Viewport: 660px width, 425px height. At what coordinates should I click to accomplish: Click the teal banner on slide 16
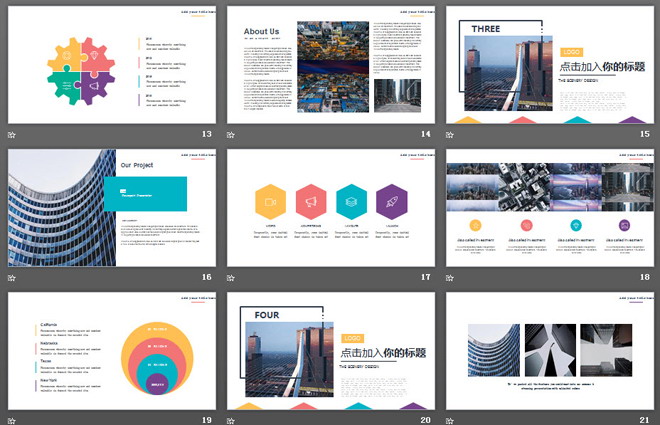pyautogui.click(x=145, y=194)
